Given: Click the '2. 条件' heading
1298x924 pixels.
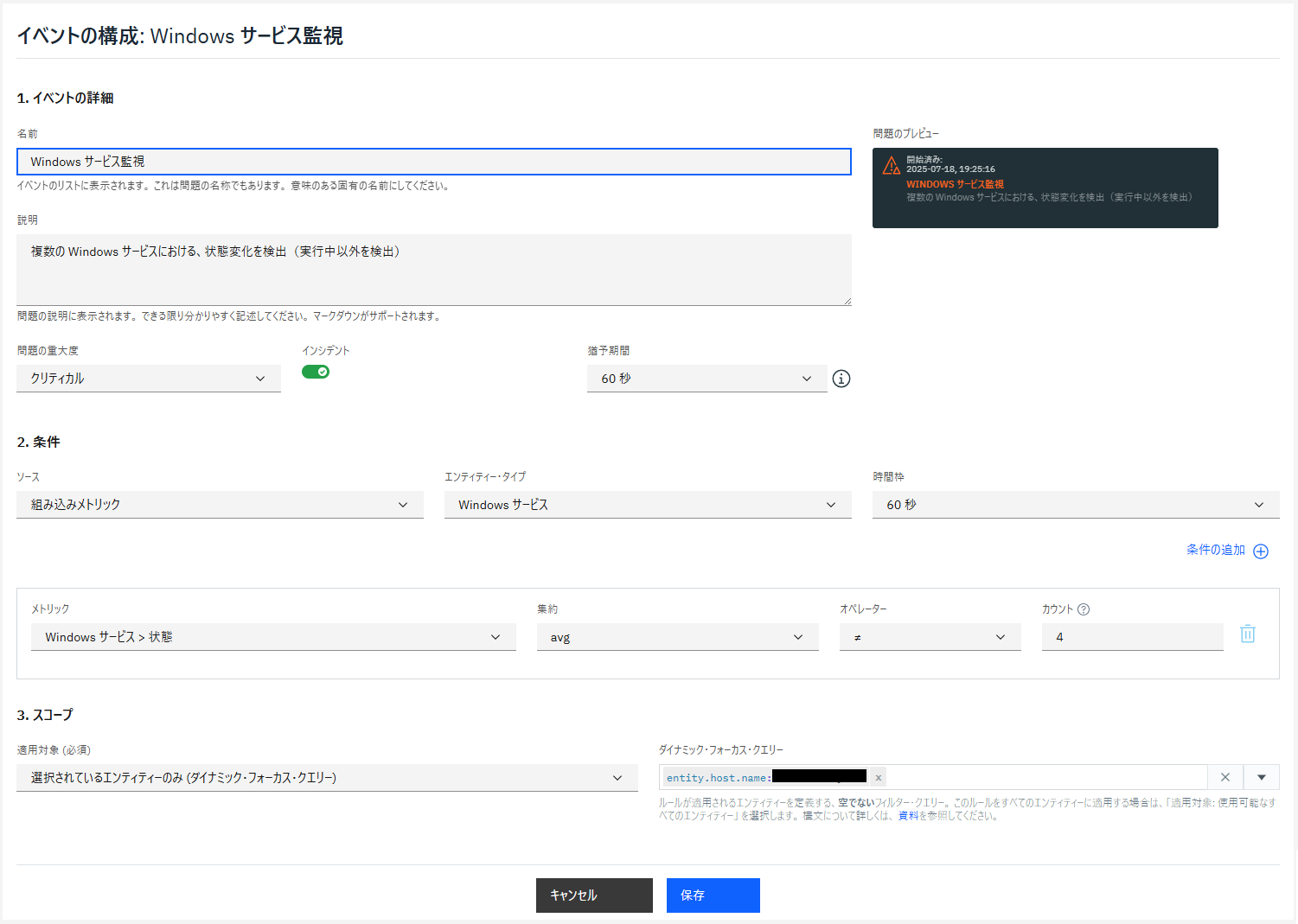Looking at the screenshot, I should point(39,443).
